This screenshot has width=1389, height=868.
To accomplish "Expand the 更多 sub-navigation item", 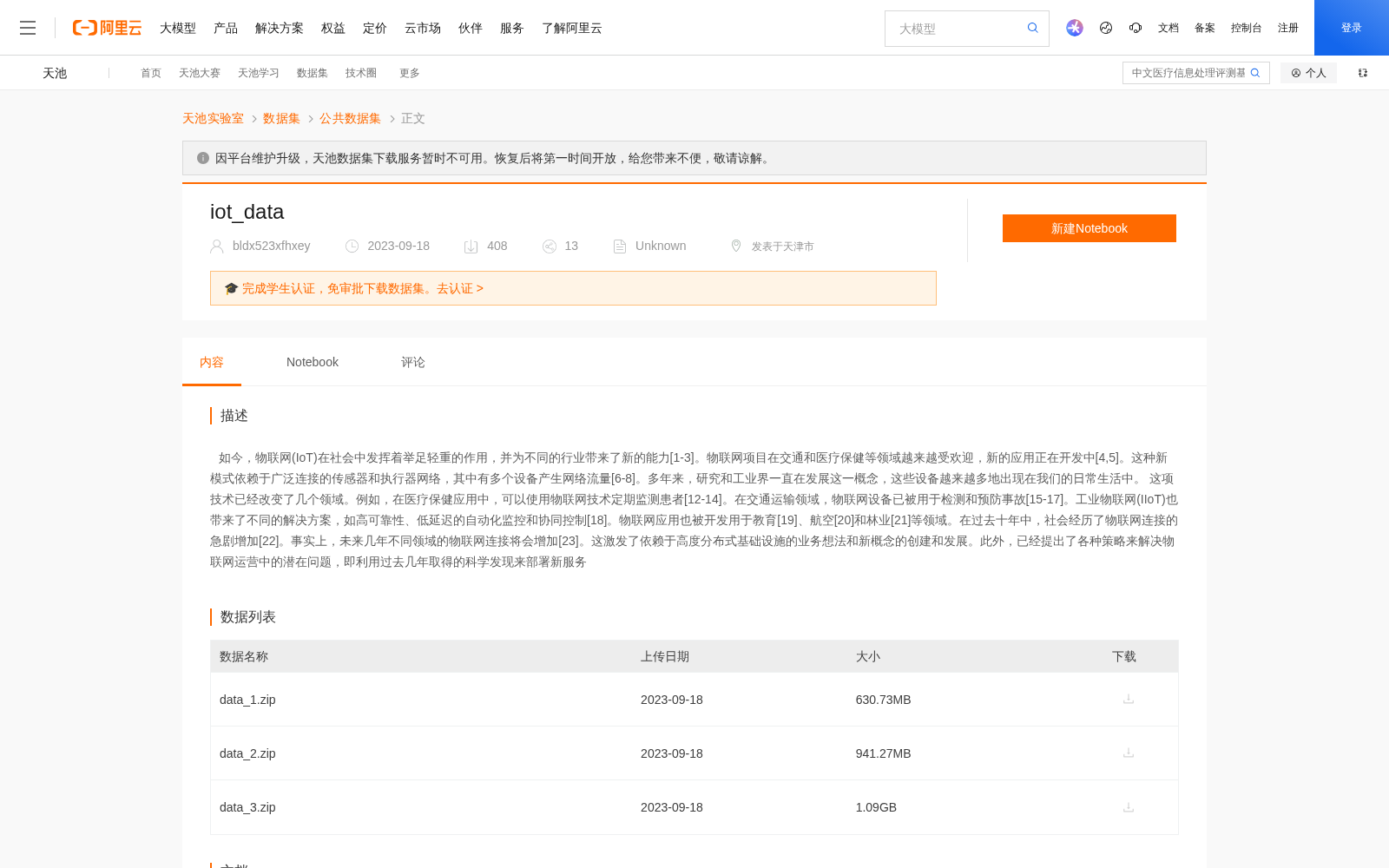I will tap(410, 73).
